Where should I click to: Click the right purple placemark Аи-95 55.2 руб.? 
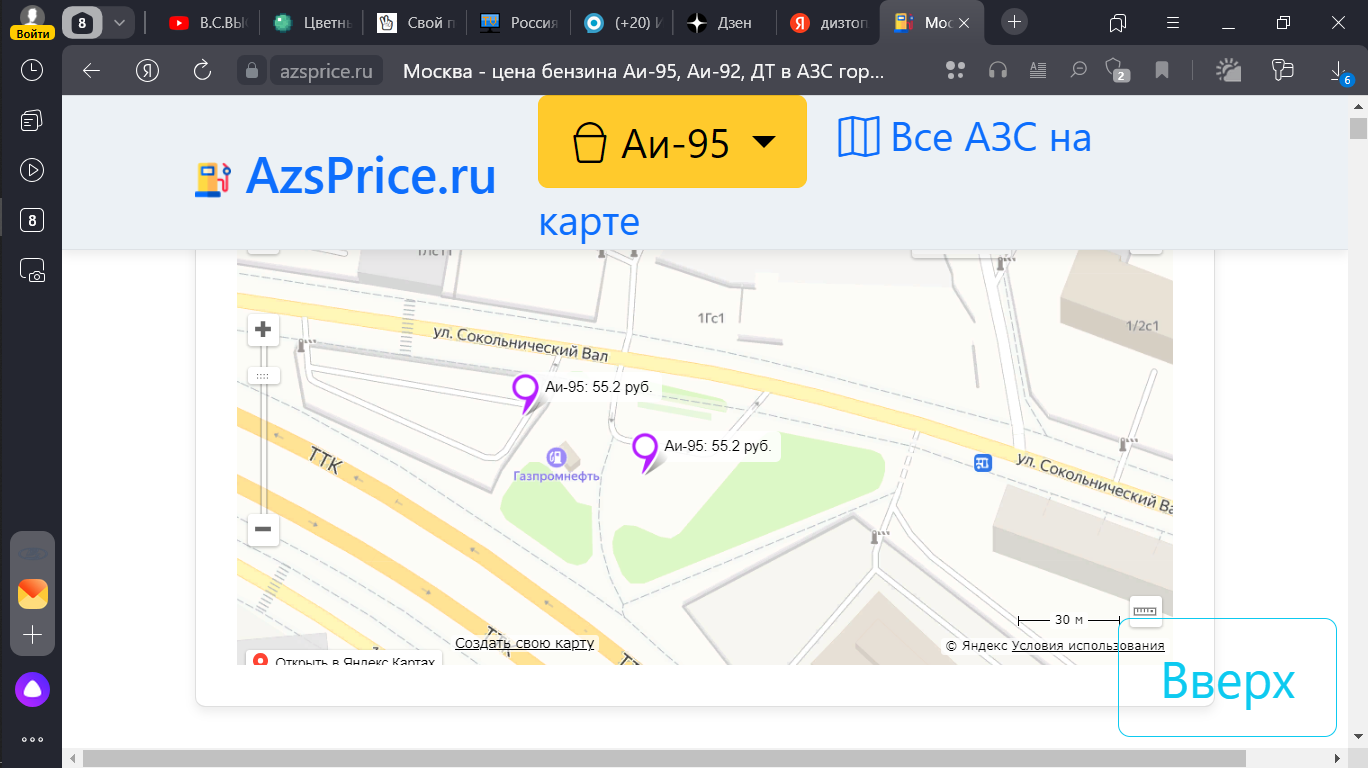645,452
